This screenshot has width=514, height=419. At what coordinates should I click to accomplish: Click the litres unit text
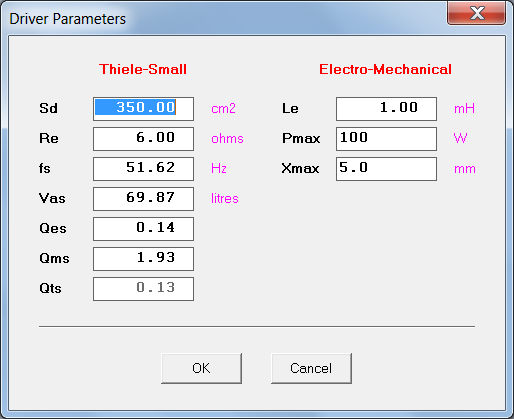click(225, 198)
